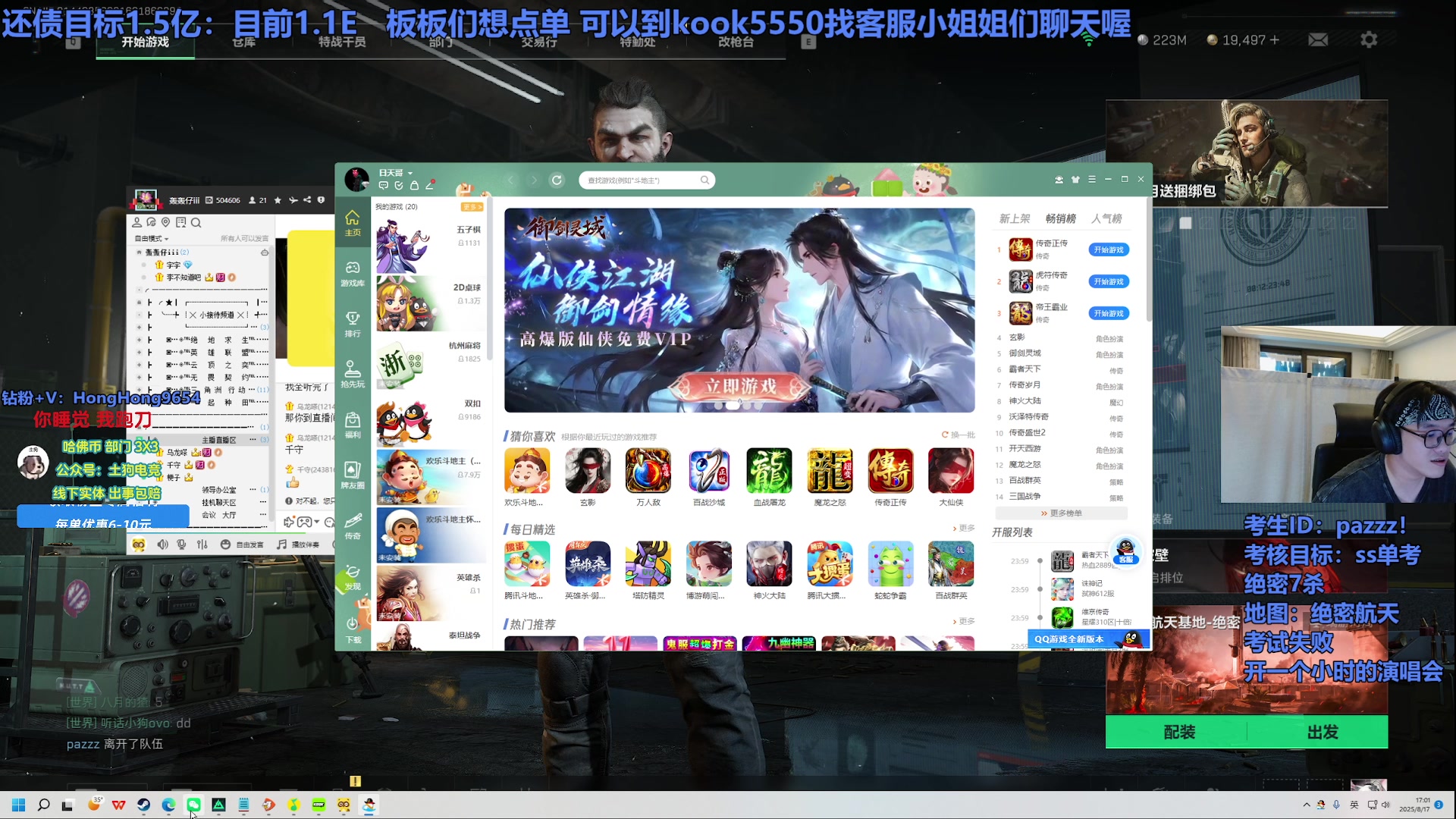
Task: Expand 绝地求生 channel row
Action: coord(139,340)
